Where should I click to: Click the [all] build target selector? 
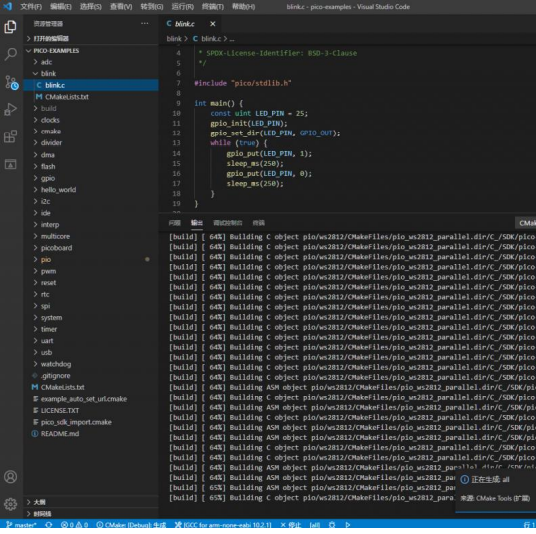(x=315, y=524)
